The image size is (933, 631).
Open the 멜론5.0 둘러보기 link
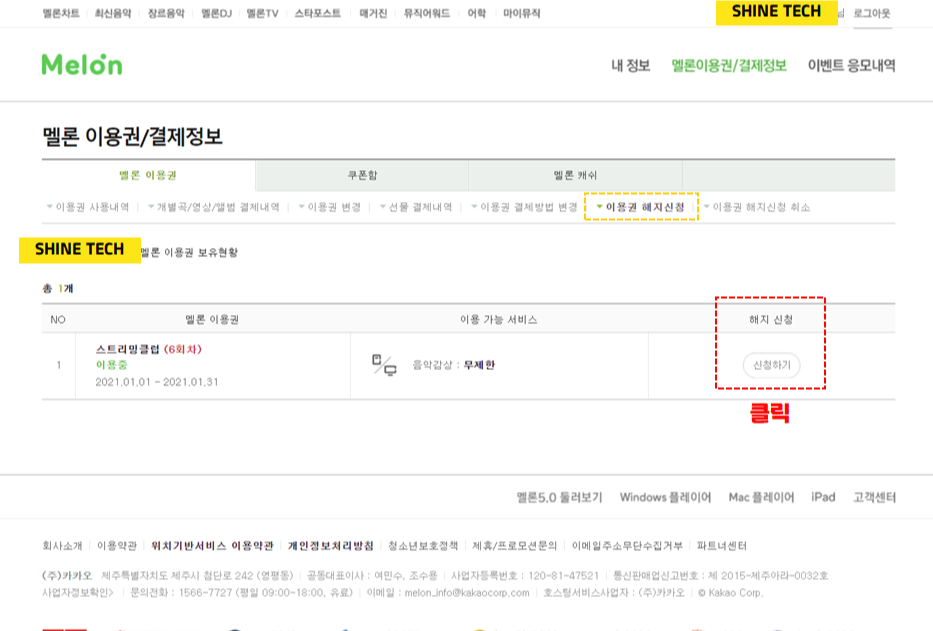(559, 498)
